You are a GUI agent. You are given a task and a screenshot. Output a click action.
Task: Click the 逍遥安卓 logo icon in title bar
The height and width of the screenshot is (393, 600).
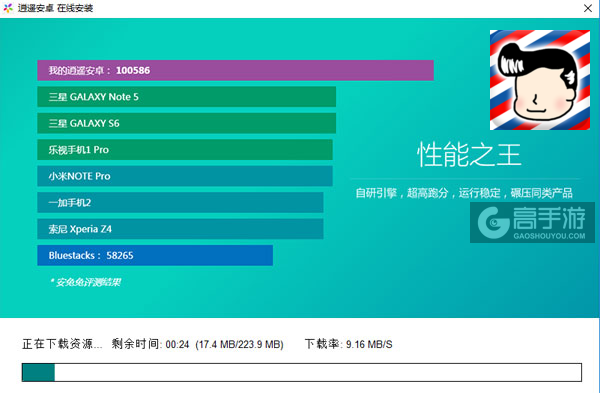tap(8, 8)
